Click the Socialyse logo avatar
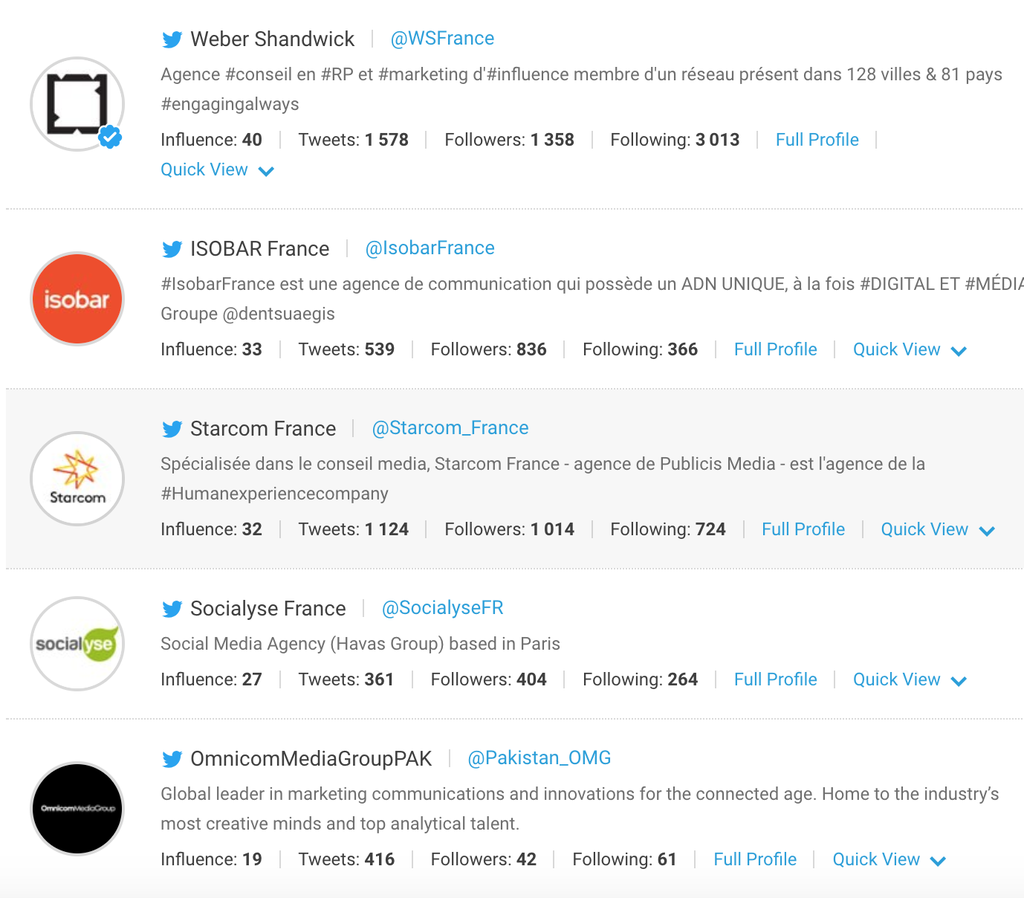The height and width of the screenshot is (898, 1024). (x=77, y=644)
